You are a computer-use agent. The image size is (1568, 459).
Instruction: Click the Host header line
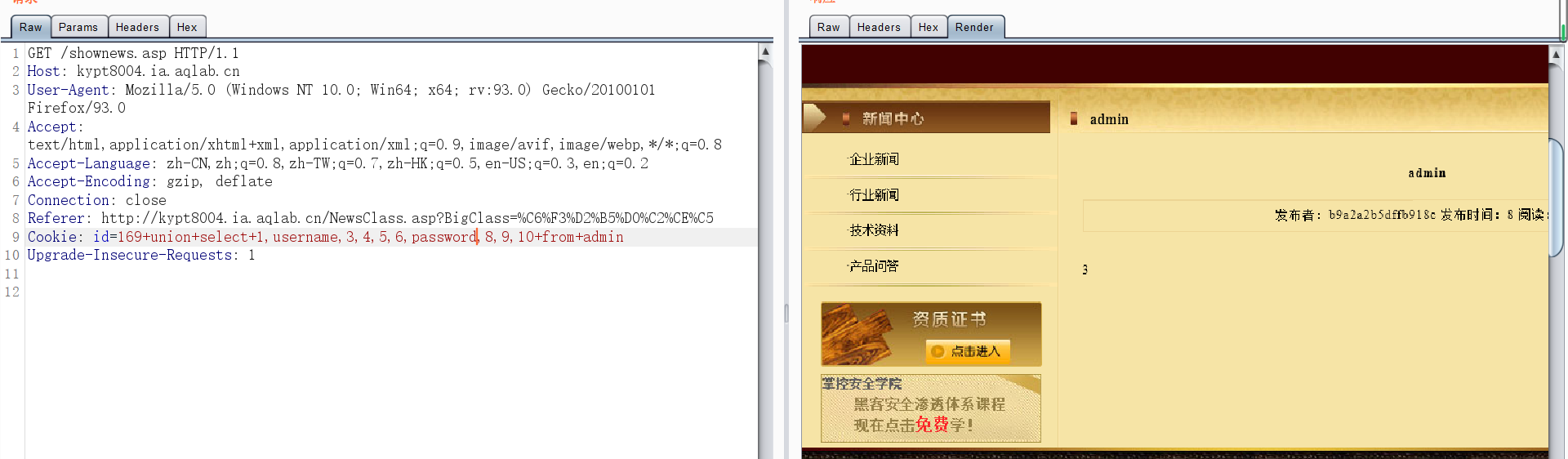pos(133,71)
